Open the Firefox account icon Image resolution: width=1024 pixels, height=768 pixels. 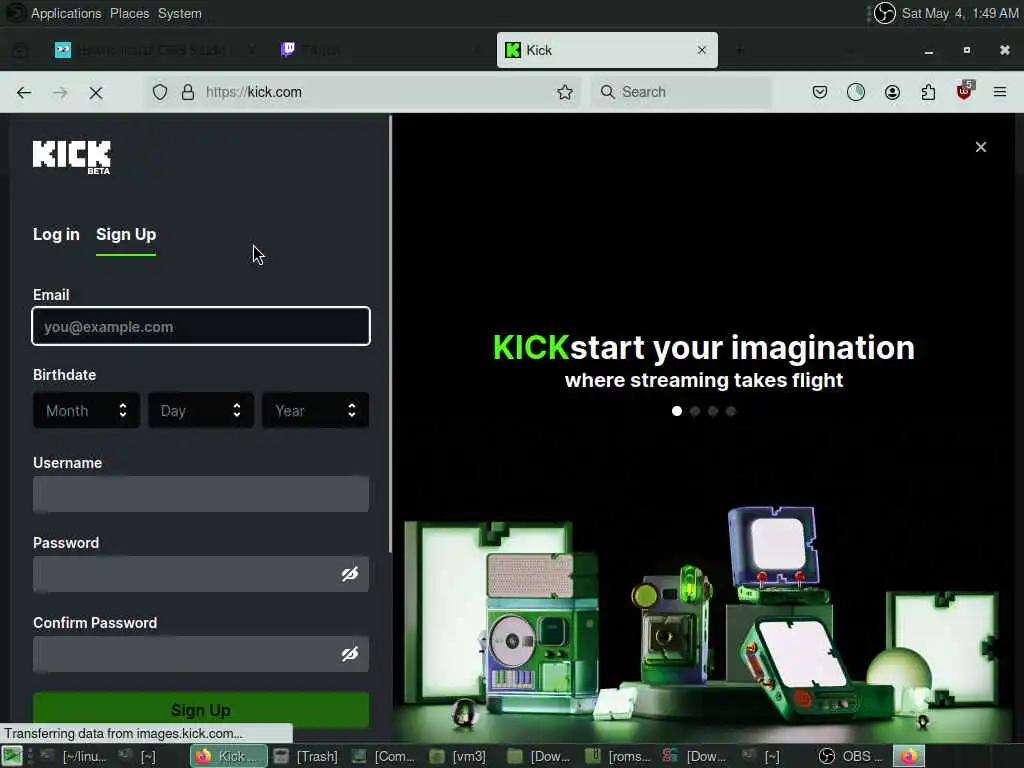(892, 92)
